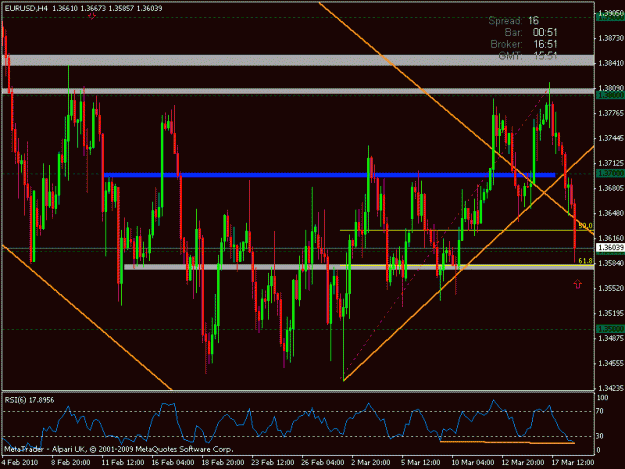The image size is (625, 469).
Task: Click the green 1.38000 price level label
Action: point(610,96)
